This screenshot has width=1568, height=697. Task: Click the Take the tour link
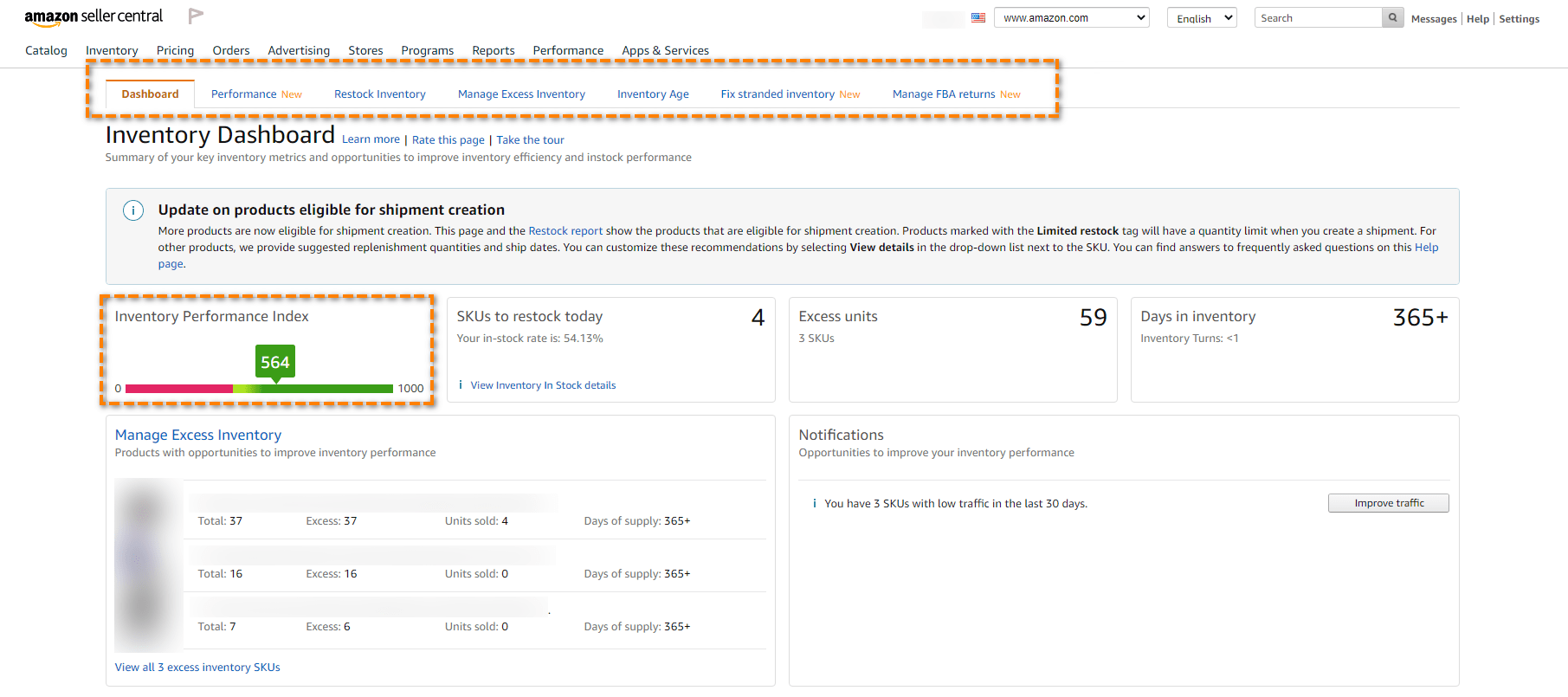[530, 139]
